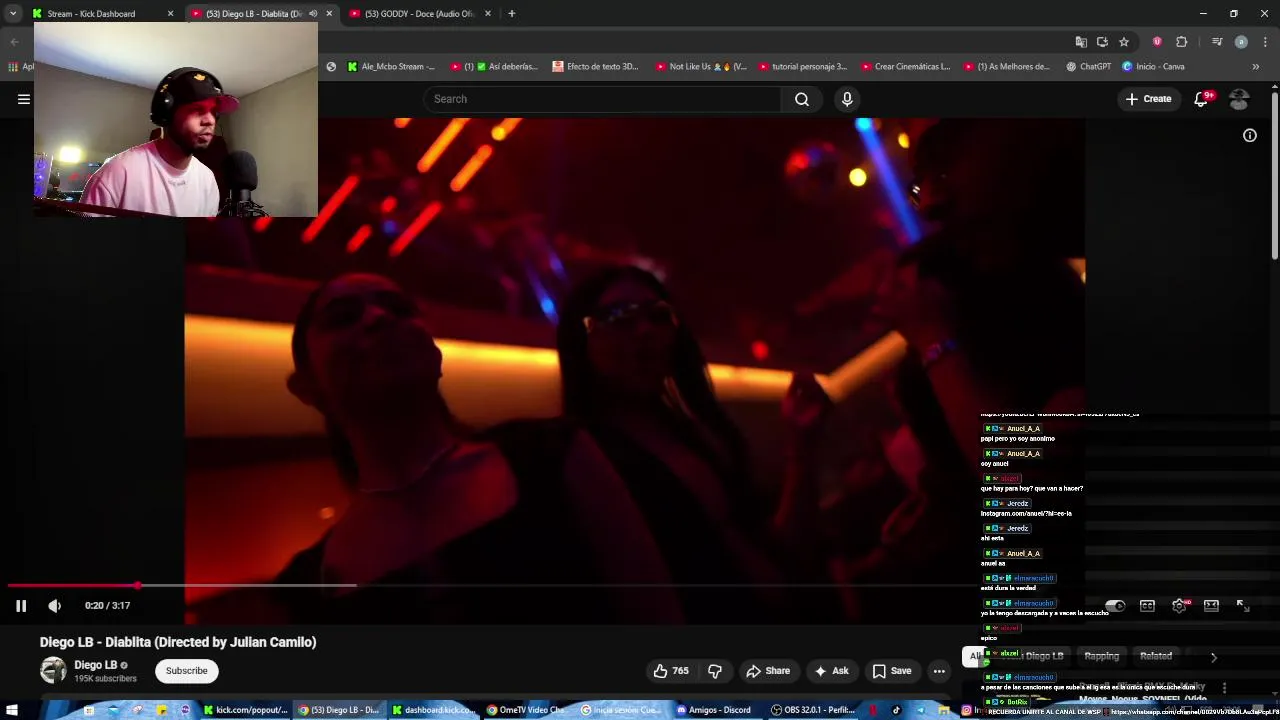Screen dimensions: 1280x720
Task: Open media controls icon in Chrome toolbar
Action: tap(1217, 42)
